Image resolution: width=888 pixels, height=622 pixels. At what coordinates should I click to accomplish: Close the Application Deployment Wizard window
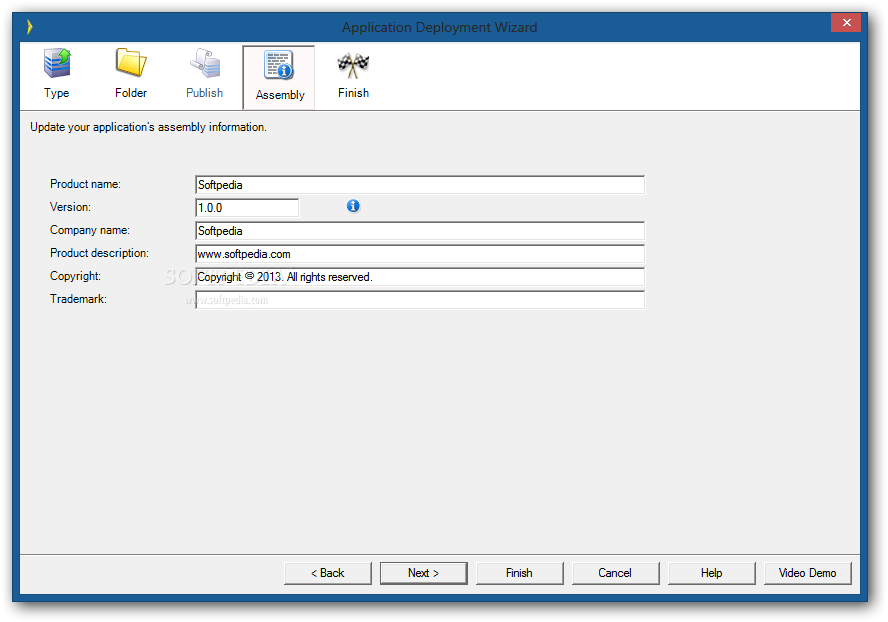tap(847, 23)
